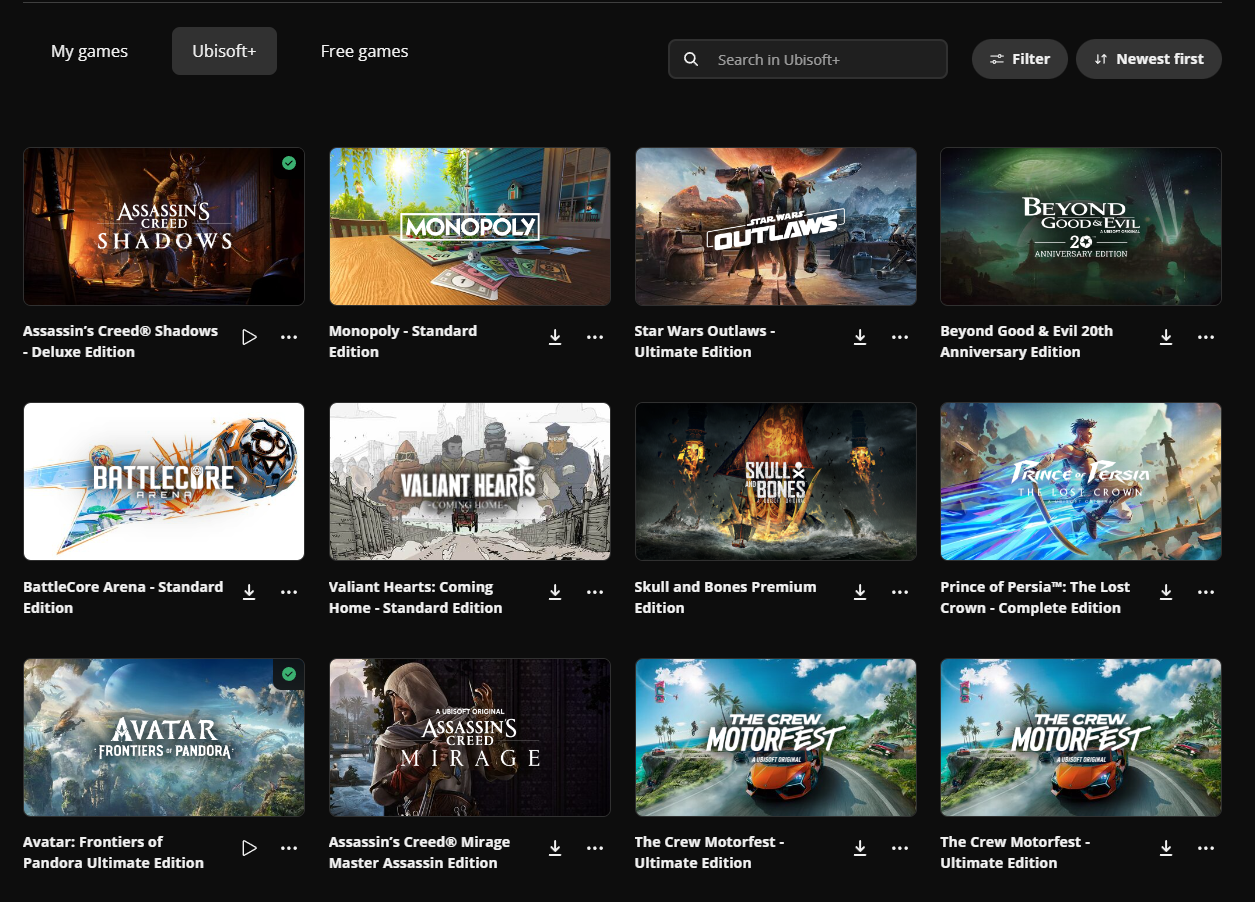Open the Monopoly cover thumbnail
1255x902 pixels.
(470, 226)
